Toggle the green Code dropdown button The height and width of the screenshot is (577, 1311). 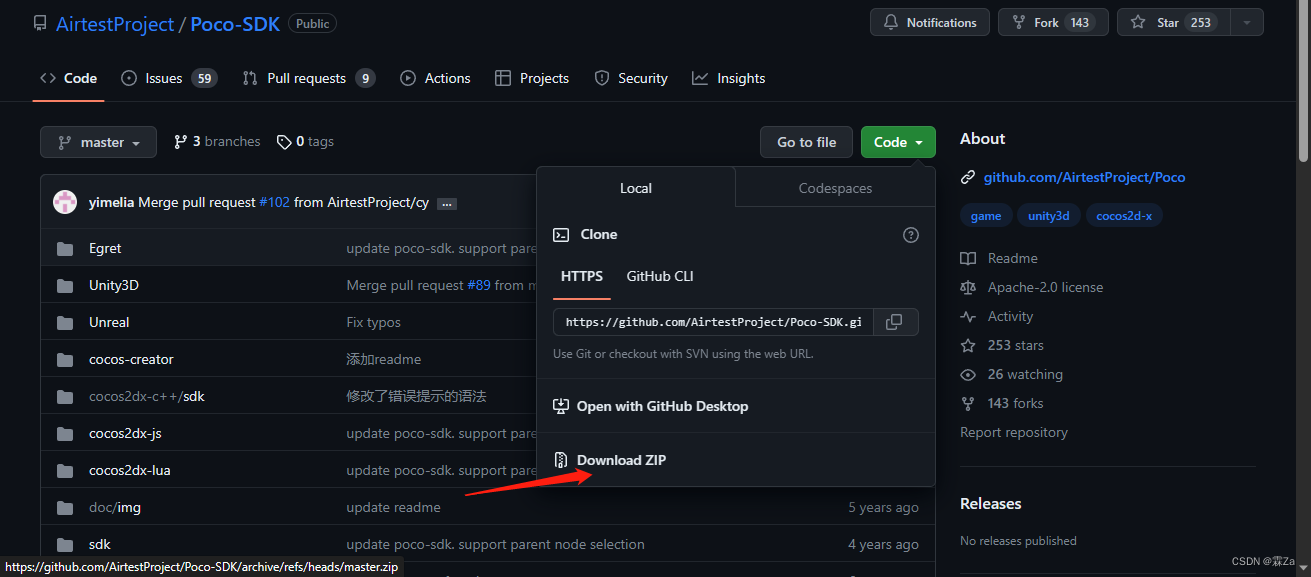tap(898, 142)
